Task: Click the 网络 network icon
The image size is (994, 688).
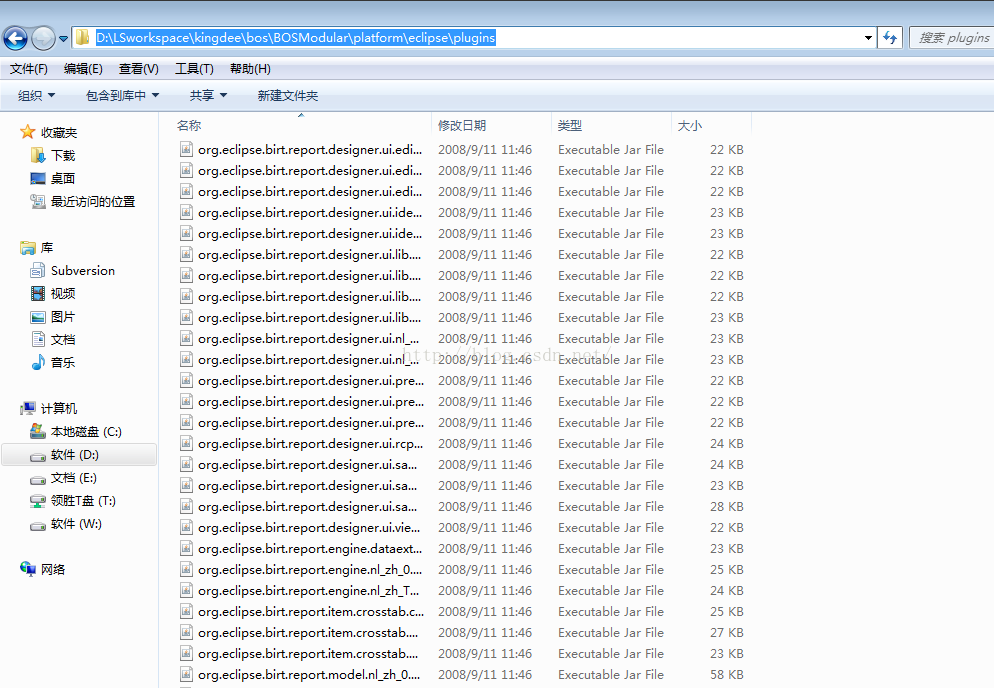Action: (x=28, y=569)
